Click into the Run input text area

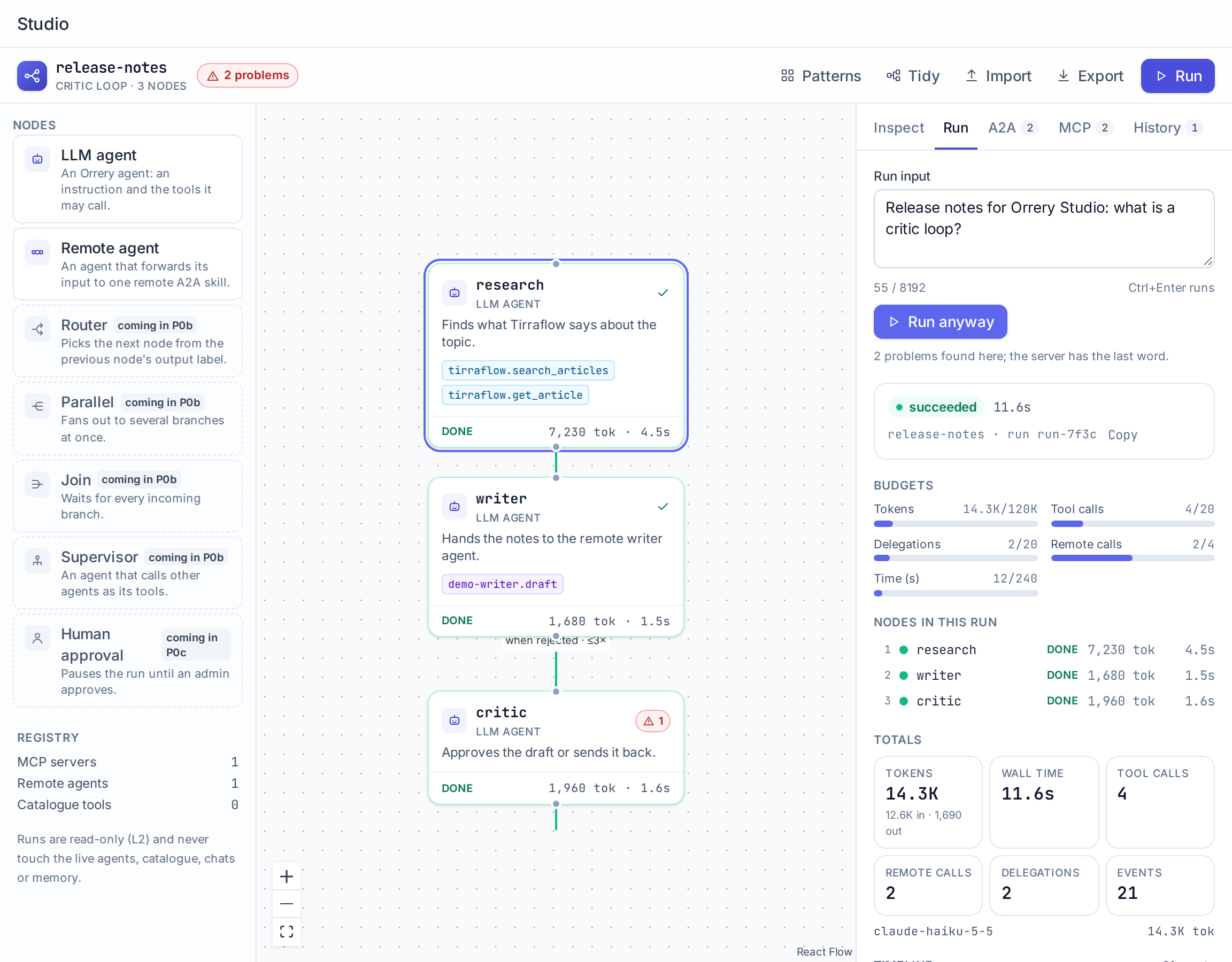[x=1044, y=229]
